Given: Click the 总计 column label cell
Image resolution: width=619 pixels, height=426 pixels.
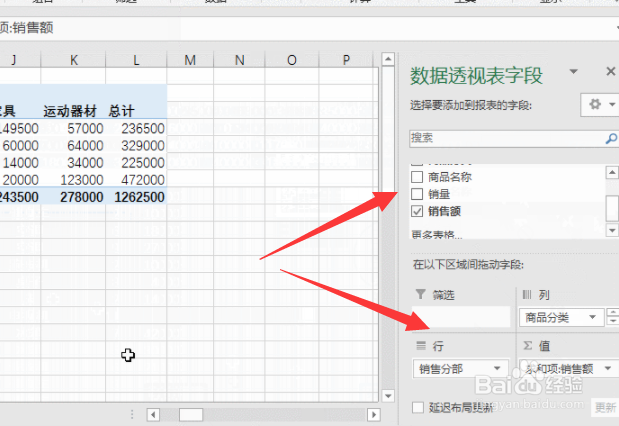Looking at the screenshot, I should coord(136,111).
